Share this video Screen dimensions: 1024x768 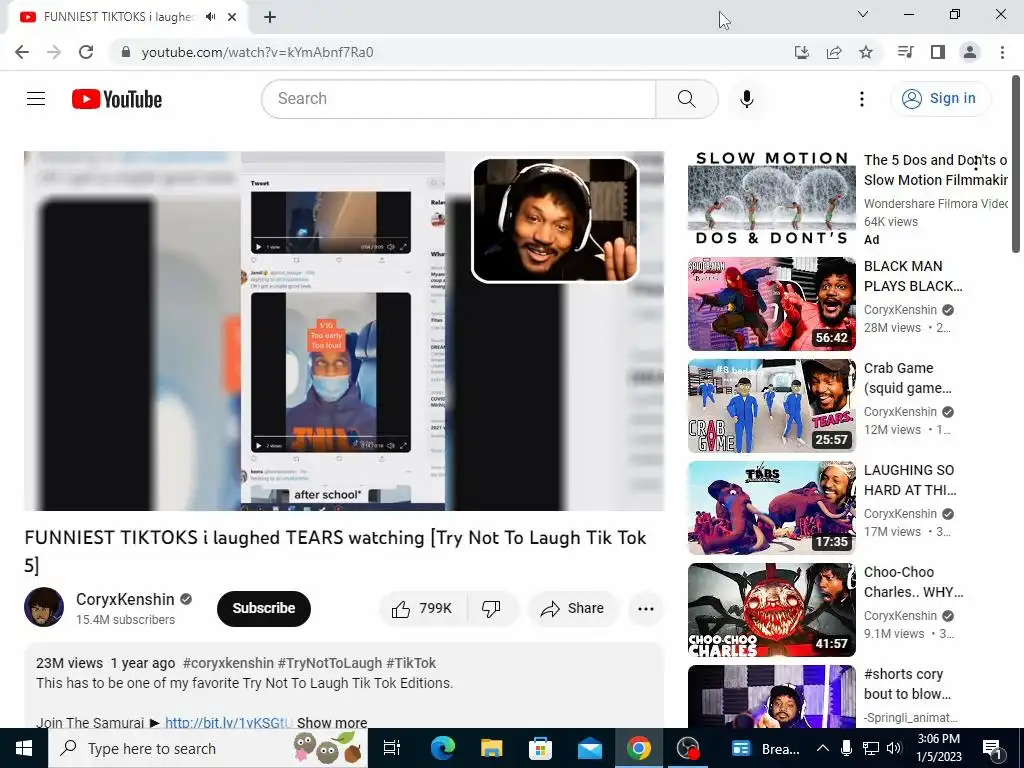(573, 609)
